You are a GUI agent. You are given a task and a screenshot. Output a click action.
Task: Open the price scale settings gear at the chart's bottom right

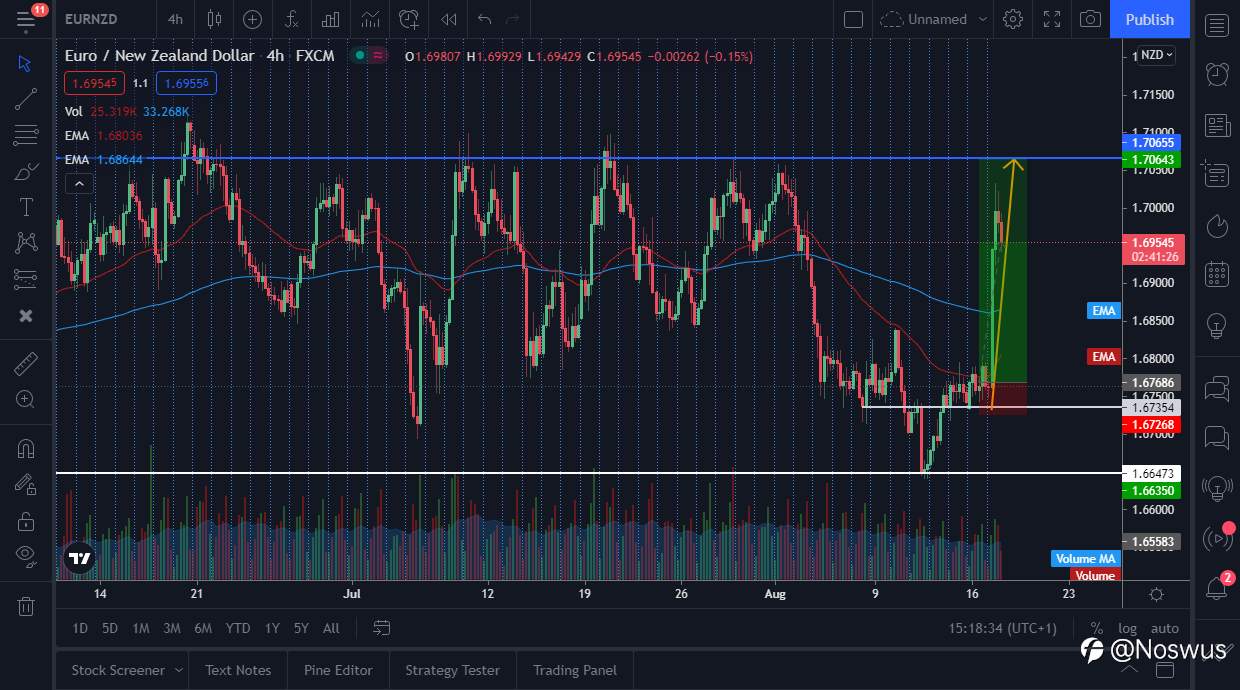coord(1156,594)
